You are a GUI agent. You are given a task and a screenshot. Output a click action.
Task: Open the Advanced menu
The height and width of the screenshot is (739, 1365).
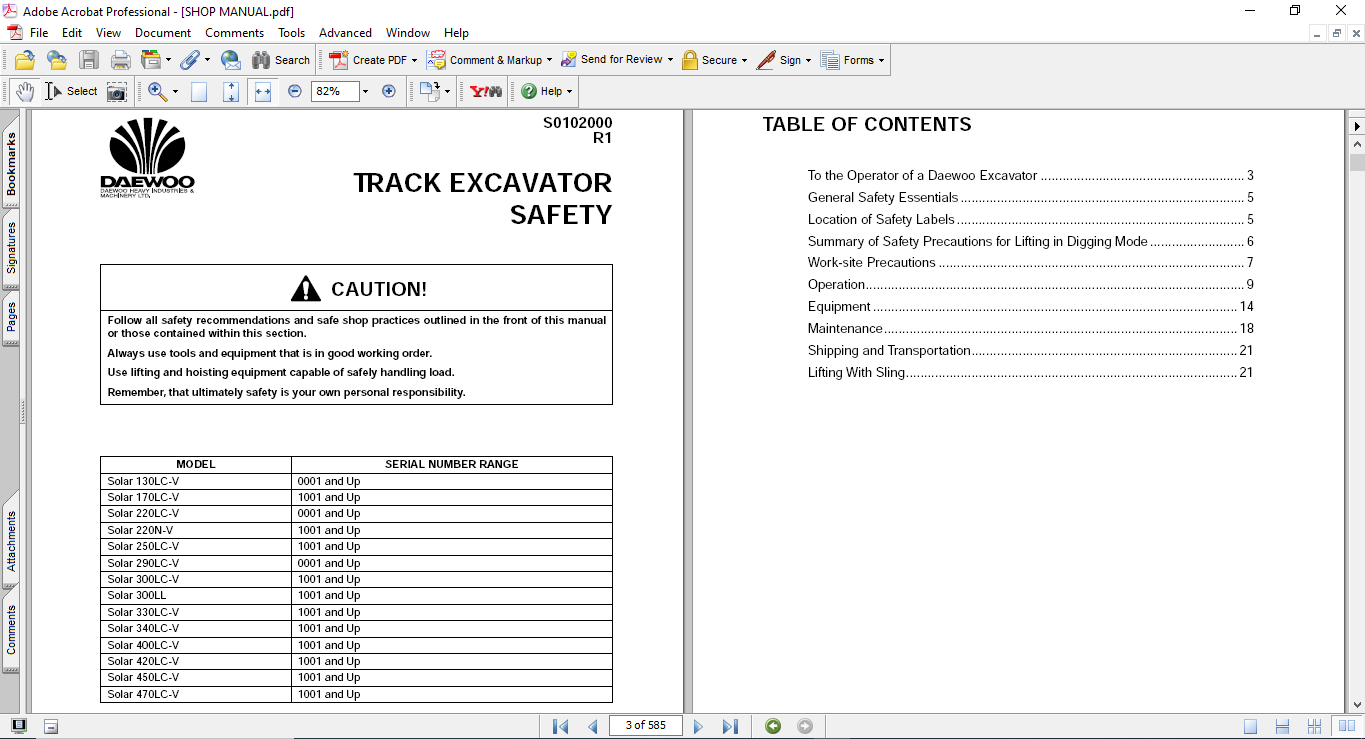(345, 33)
